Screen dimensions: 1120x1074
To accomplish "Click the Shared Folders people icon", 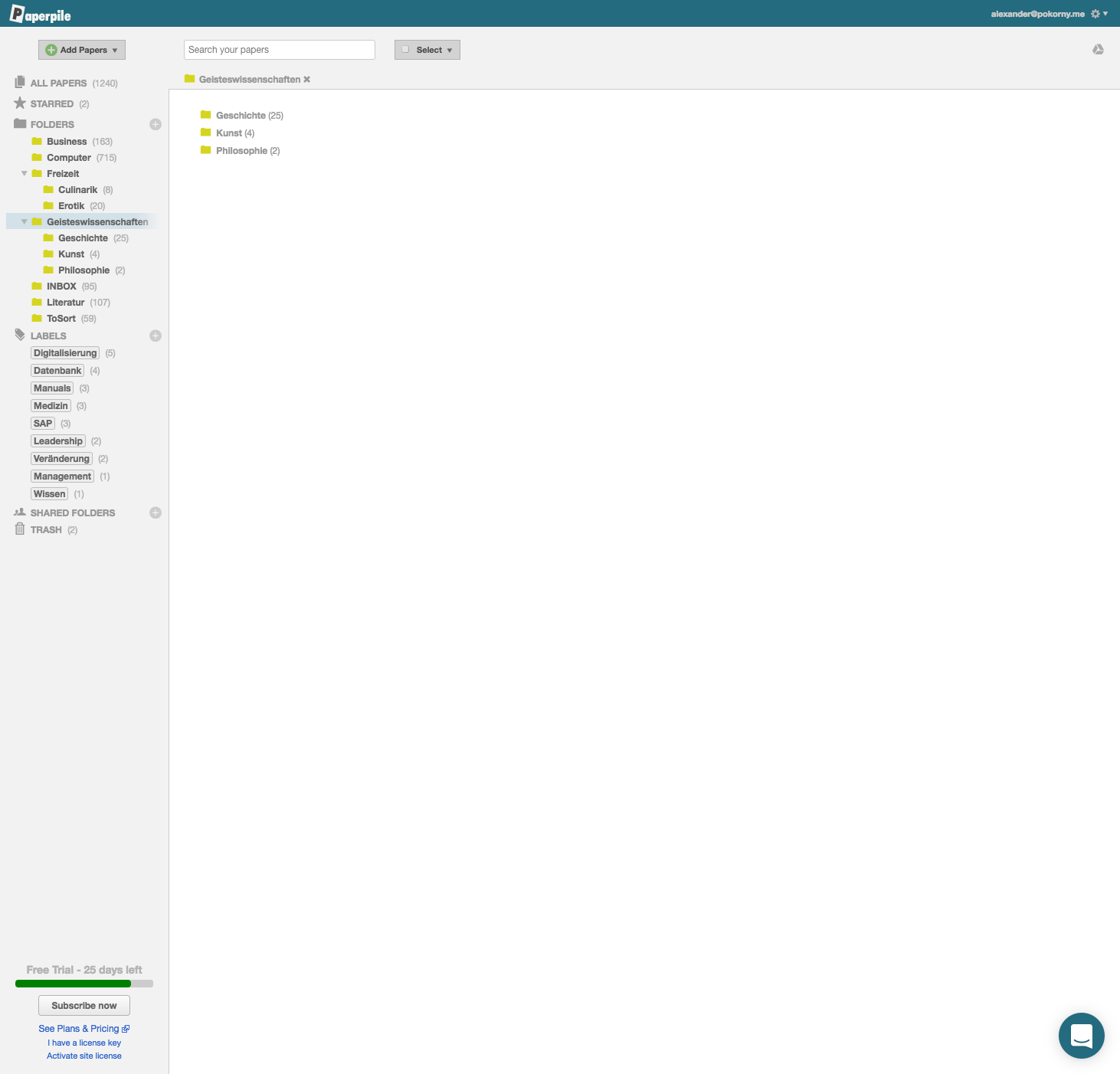I will tap(20, 512).
